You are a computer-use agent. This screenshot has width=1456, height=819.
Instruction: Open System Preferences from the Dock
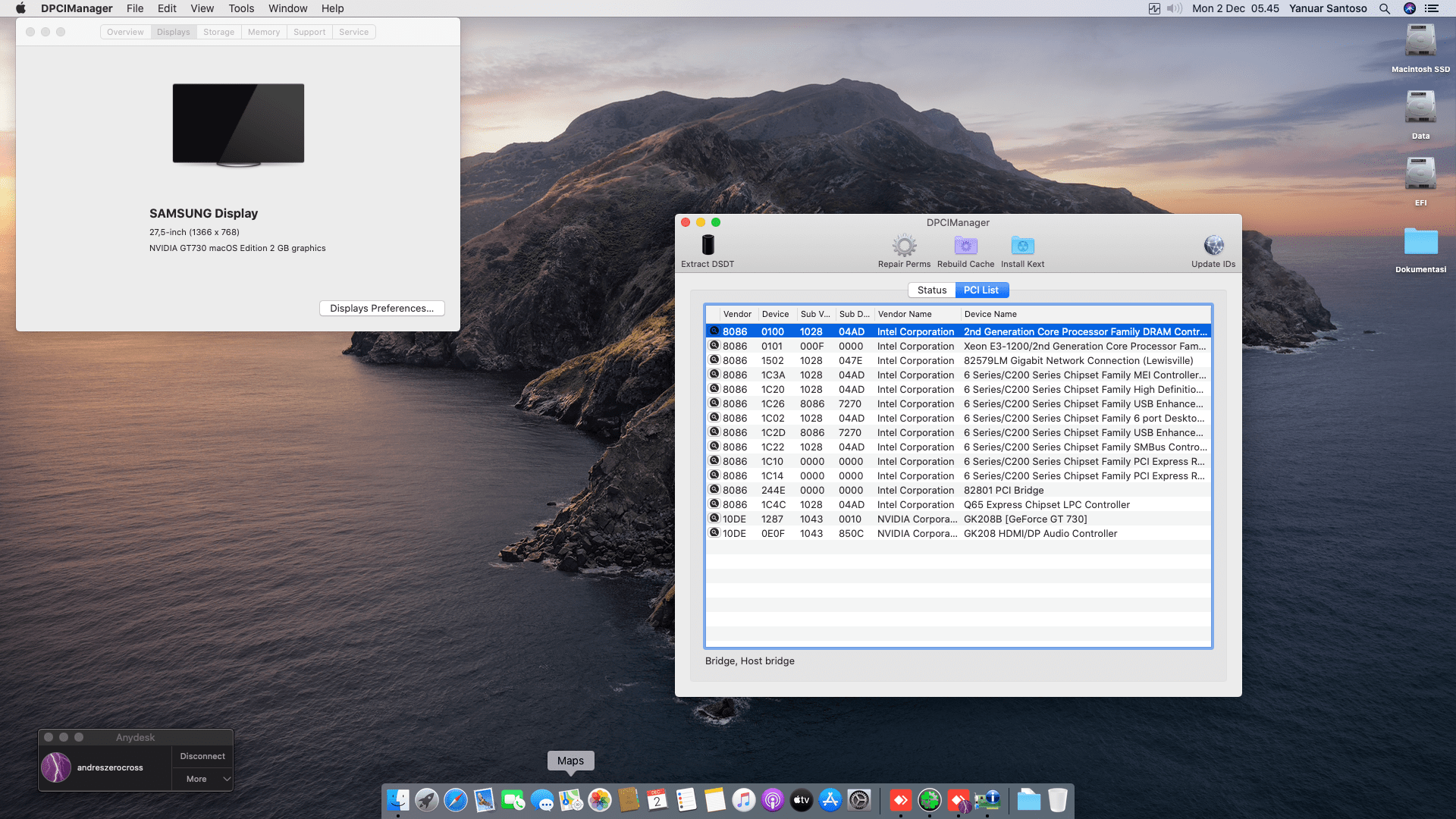click(859, 800)
